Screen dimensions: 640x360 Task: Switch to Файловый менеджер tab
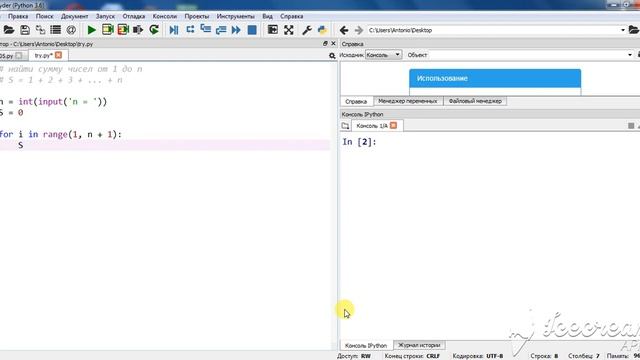(x=475, y=101)
